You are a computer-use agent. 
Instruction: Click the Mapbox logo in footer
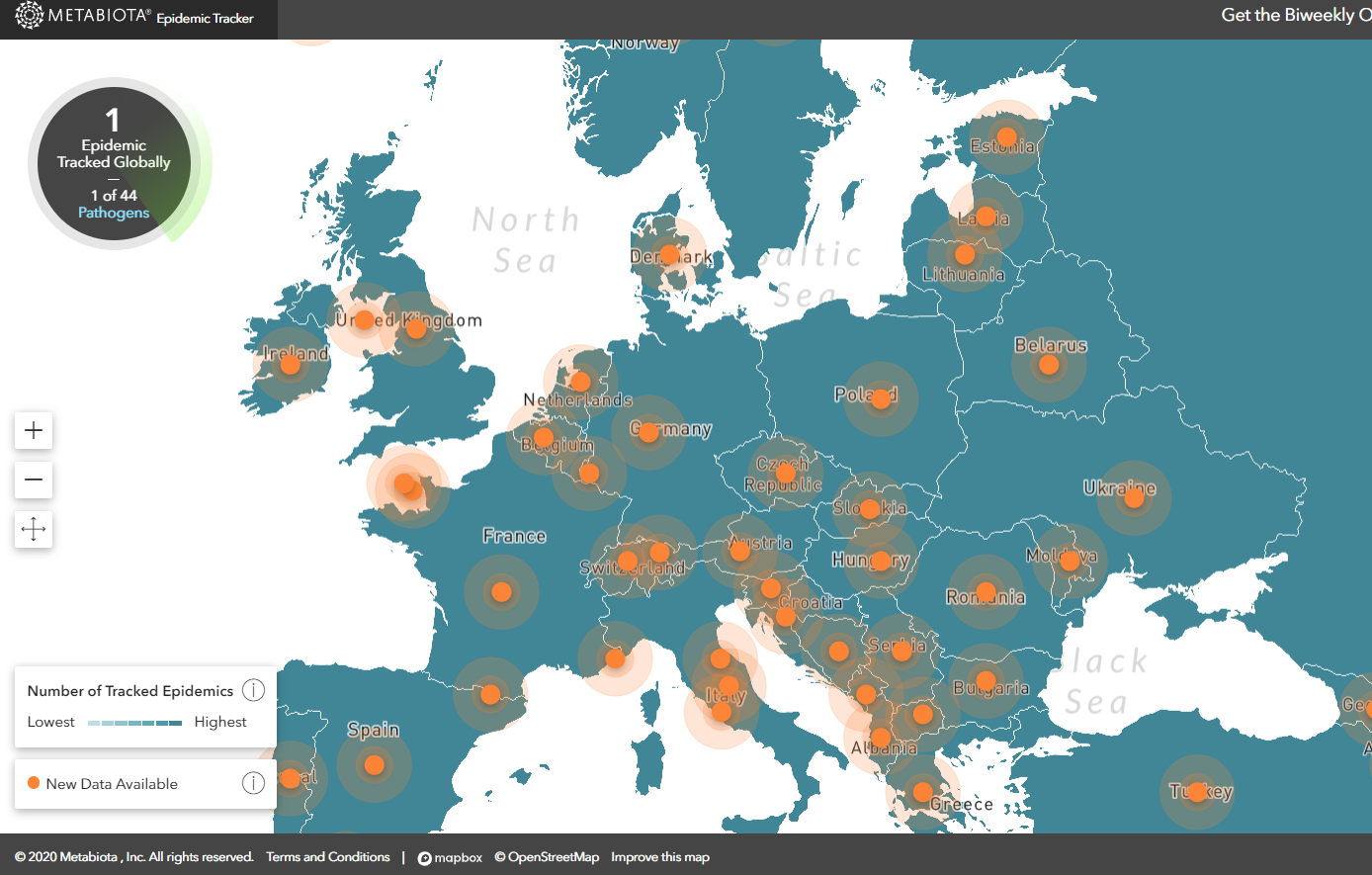[x=450, y=857]
